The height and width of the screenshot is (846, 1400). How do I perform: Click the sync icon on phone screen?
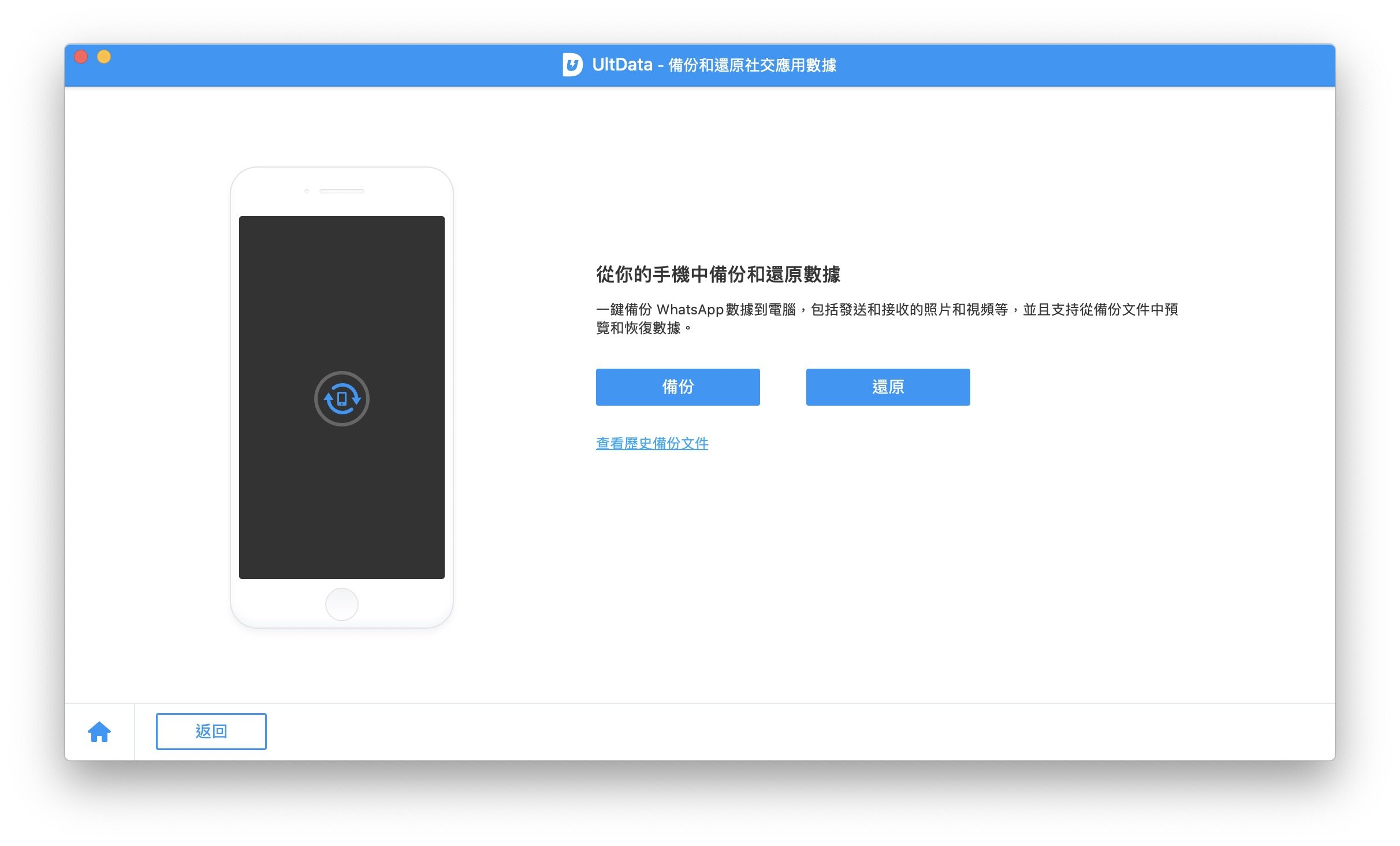click(342, 399)
